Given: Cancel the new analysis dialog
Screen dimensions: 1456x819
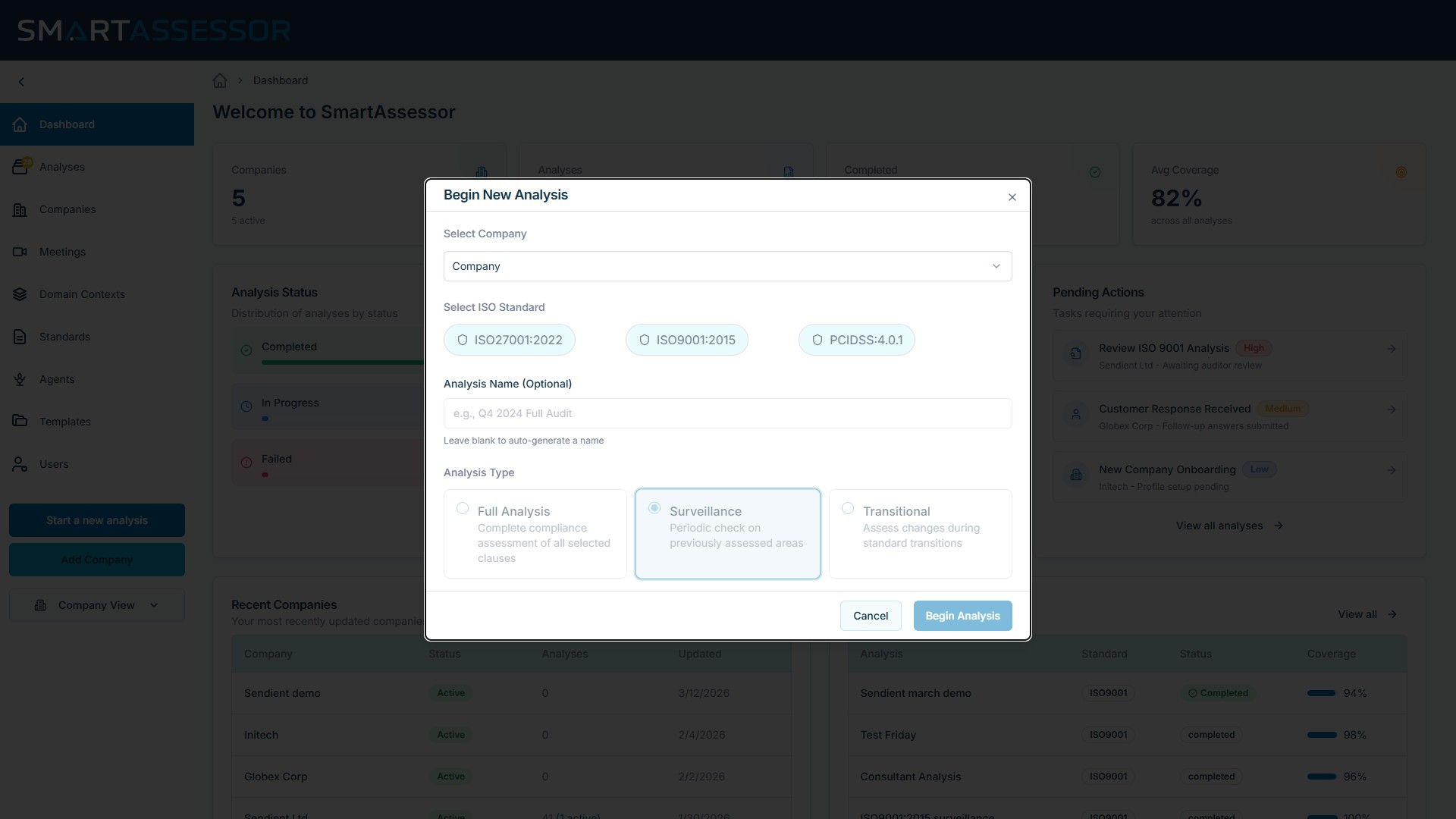Looking at the screenshot, I should point(870,616).
